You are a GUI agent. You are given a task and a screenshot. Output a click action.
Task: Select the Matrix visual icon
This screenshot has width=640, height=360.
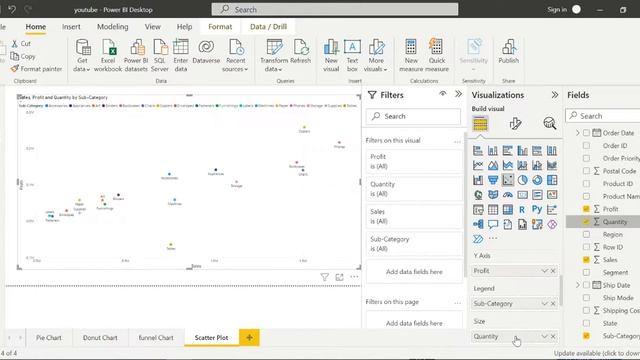coord(507,209)
